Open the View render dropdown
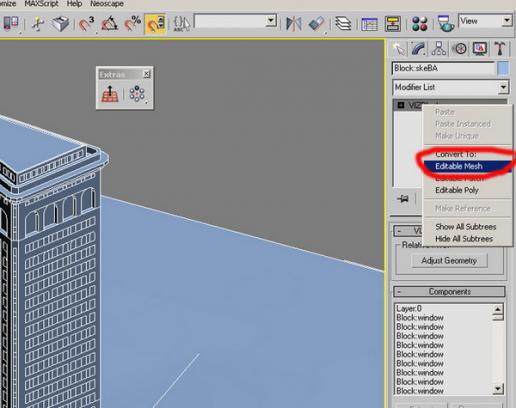This screenshot has height=408, width=516. click(485, 21)
